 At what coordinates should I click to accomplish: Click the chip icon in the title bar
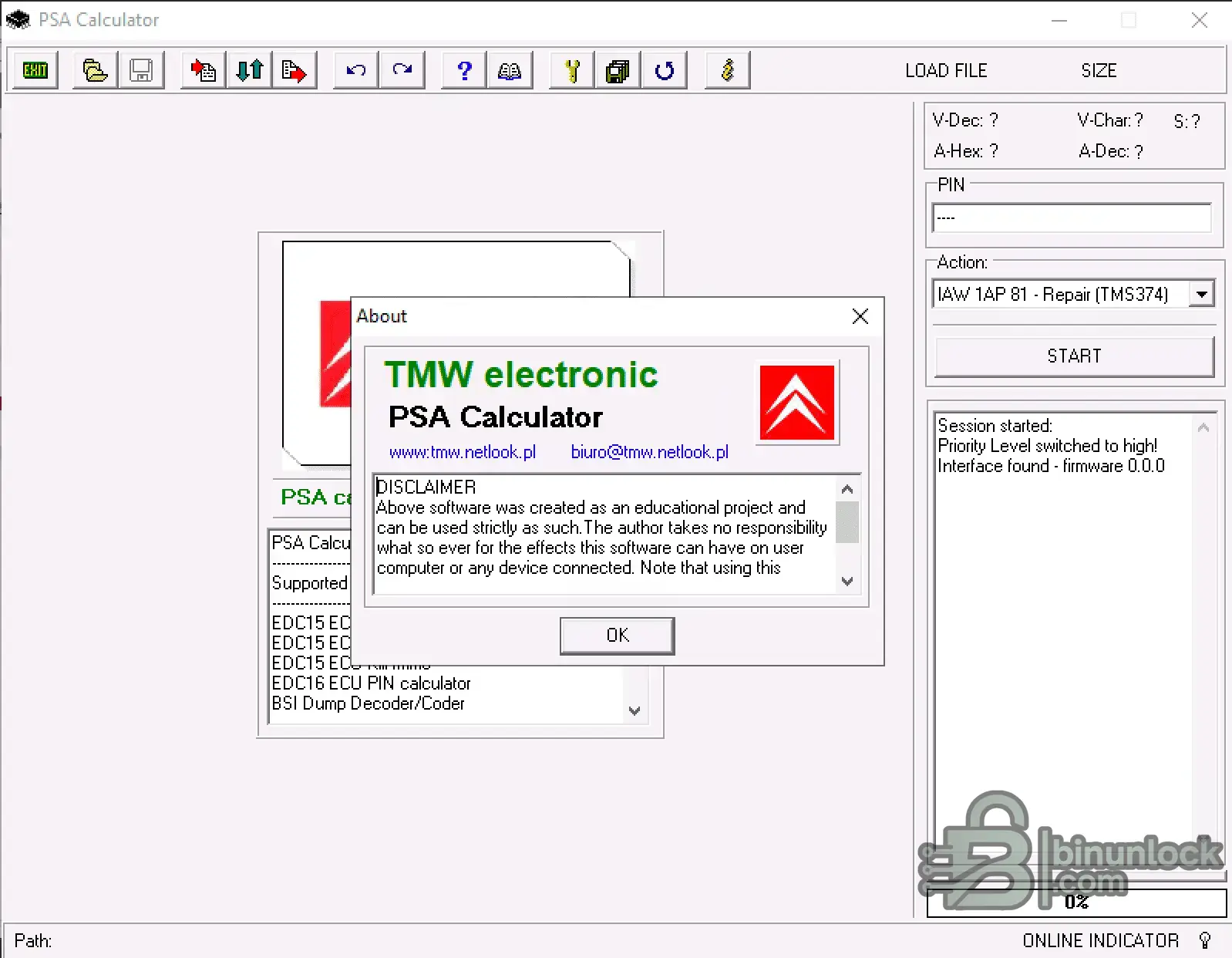point(18,20)
